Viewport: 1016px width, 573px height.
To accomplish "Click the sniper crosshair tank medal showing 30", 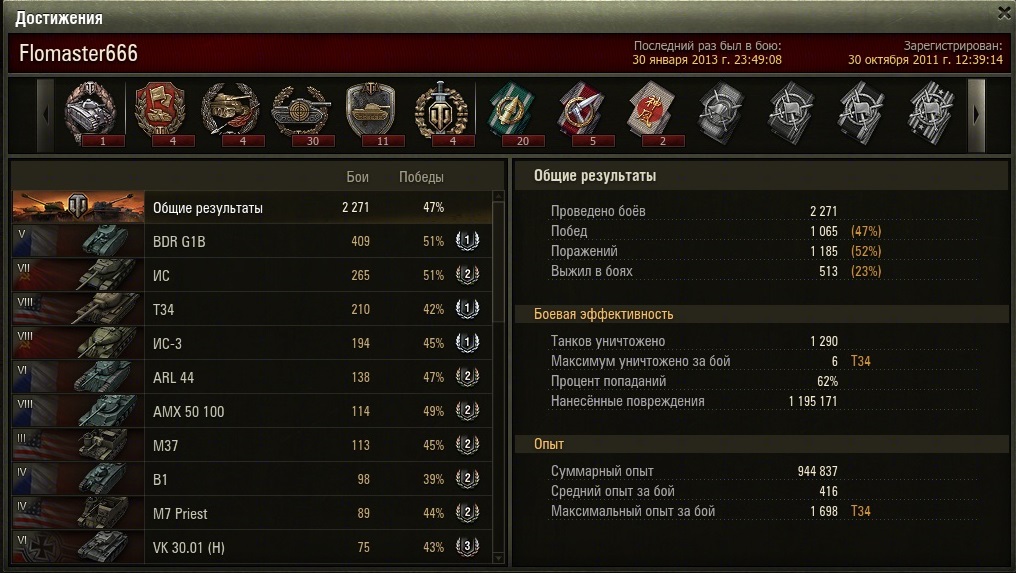I will pos(300,112).
